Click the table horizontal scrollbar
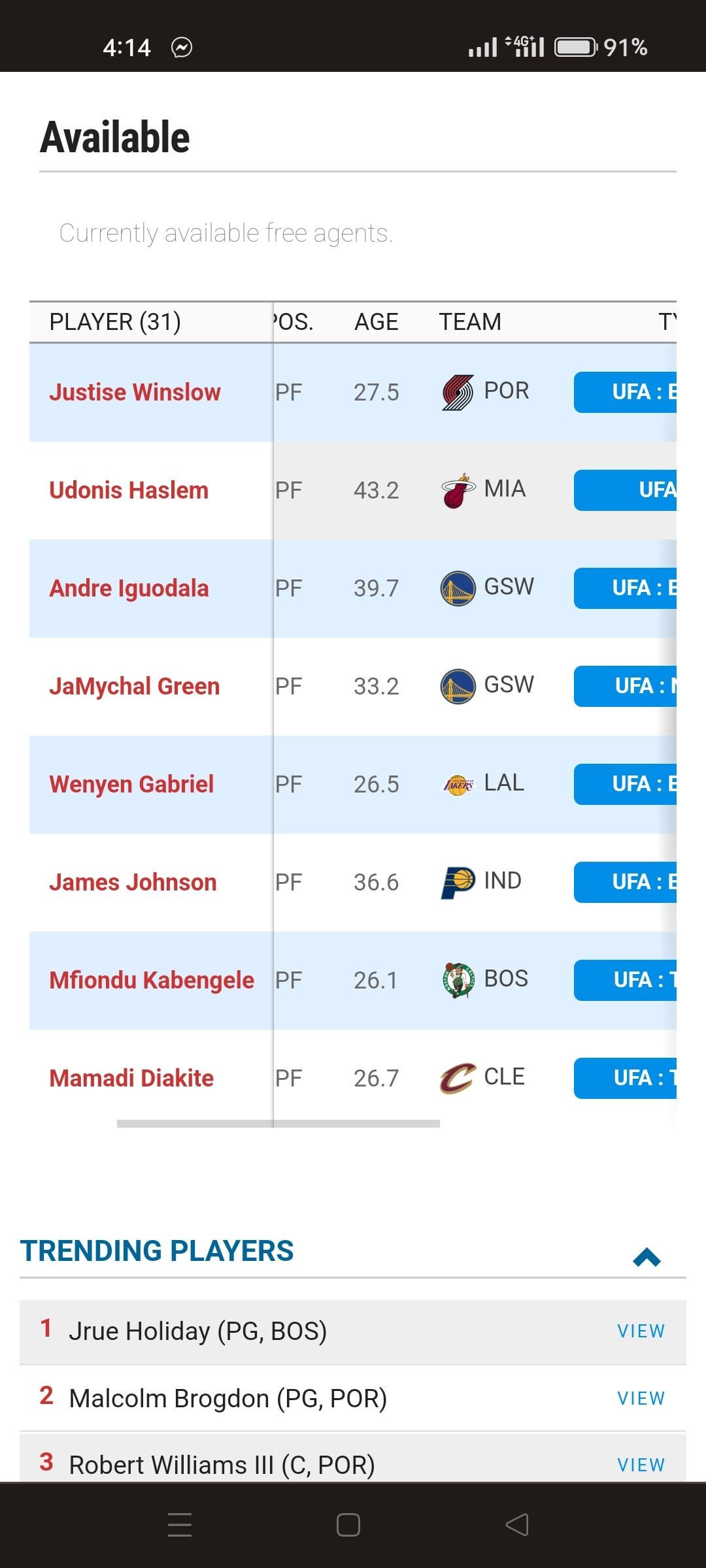Image resolution: width=706 pixels, height=1568 pixels. tap(278, 1124)
